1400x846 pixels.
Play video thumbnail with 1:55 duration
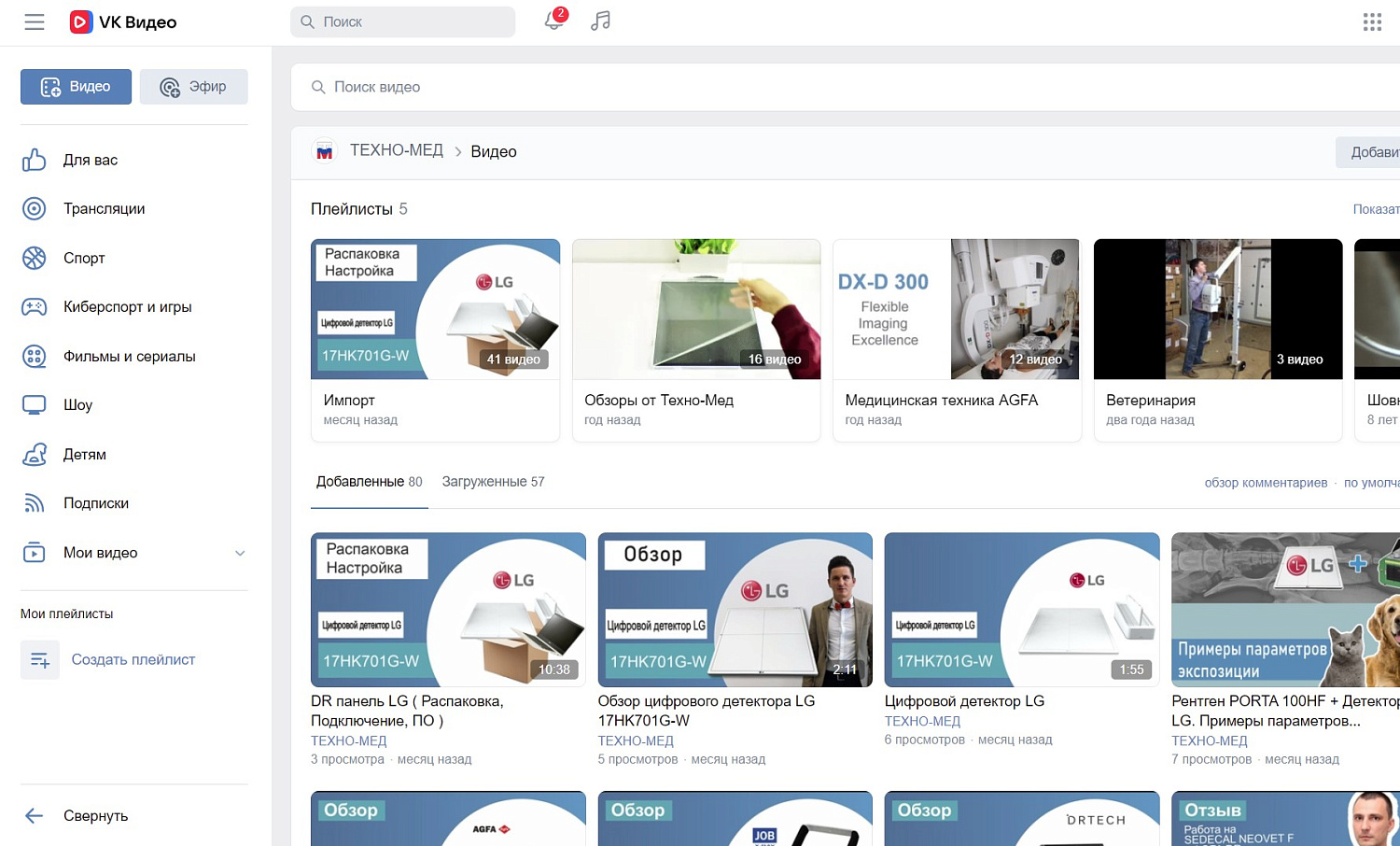click(x=1022, y=610)
